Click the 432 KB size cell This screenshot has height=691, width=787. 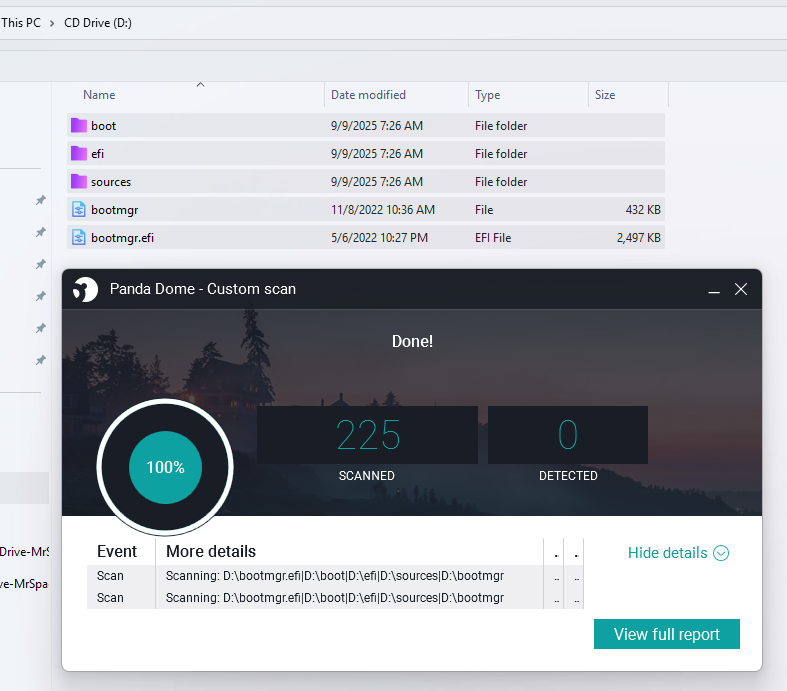click(643, 210)
